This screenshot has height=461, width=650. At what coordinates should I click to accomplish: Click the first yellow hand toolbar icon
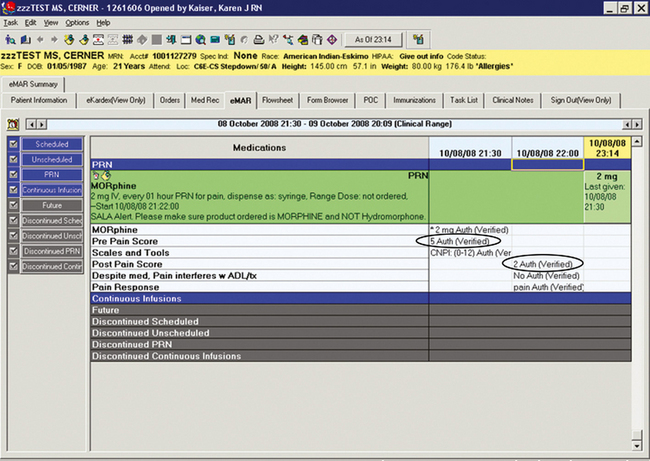pyautogui.click(x=69, y=40)
